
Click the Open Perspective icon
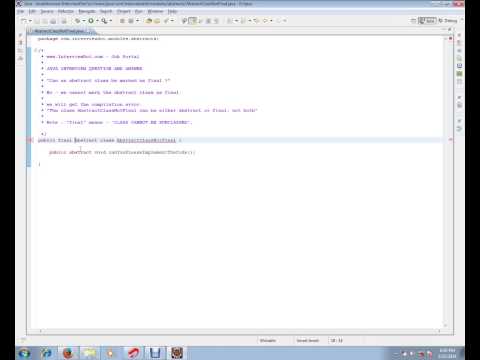coord(413,21)
